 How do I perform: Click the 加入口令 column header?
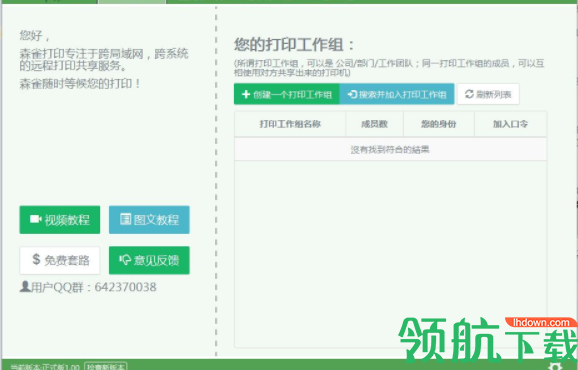pos(511,124)
